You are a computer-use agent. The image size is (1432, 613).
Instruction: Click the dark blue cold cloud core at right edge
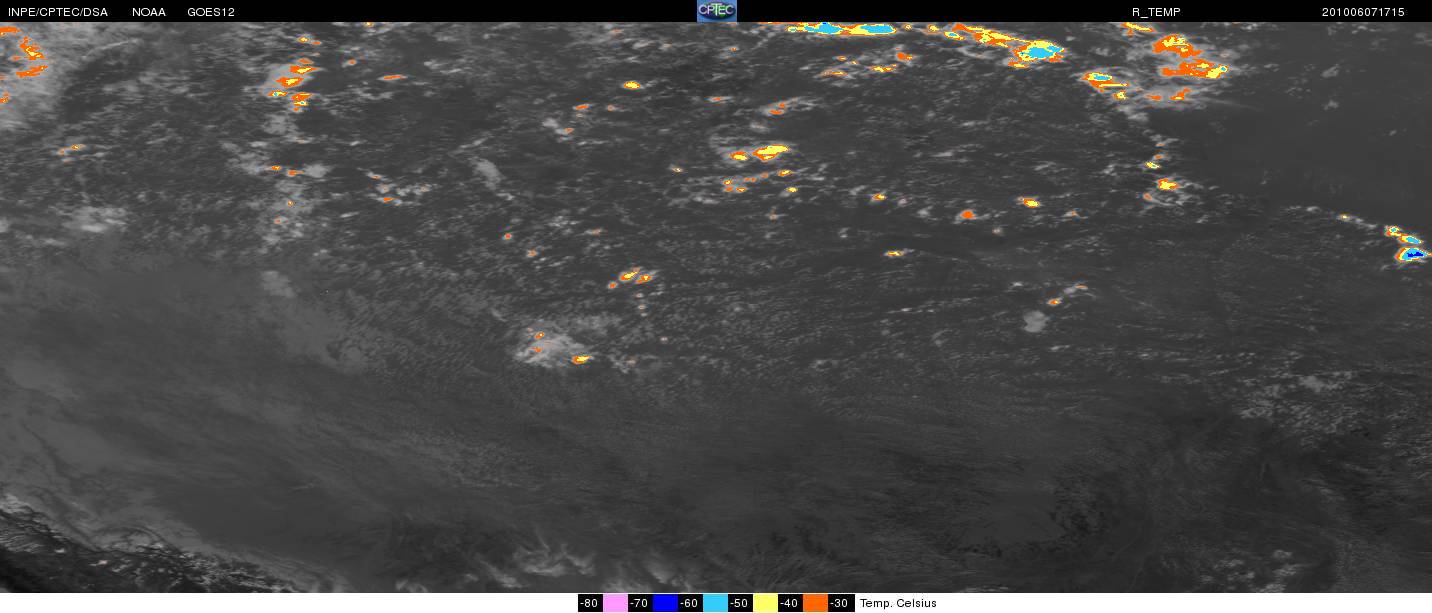[1412, 255]
